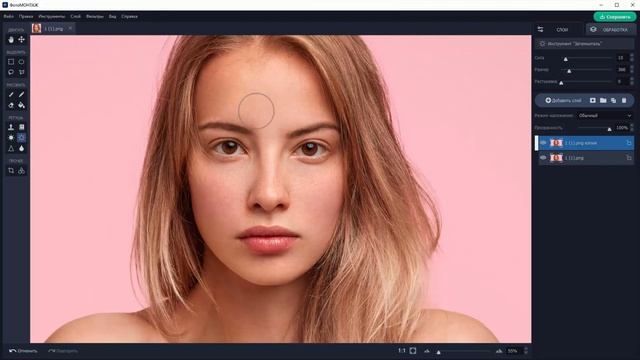Select the healing patch tool beside the stamp
Screen dimensions: 640x360
pyautogui.click(x=22, y=127)
